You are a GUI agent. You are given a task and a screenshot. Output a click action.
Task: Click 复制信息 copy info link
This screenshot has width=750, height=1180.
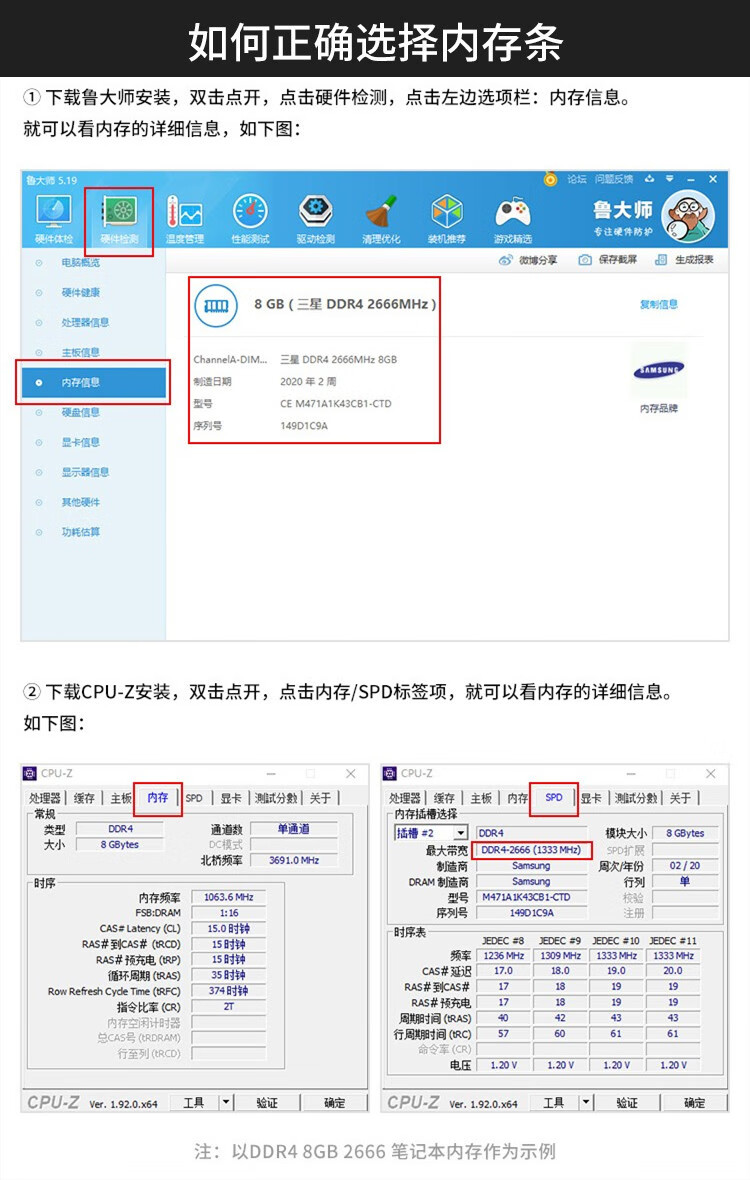[x=658, y=305]
